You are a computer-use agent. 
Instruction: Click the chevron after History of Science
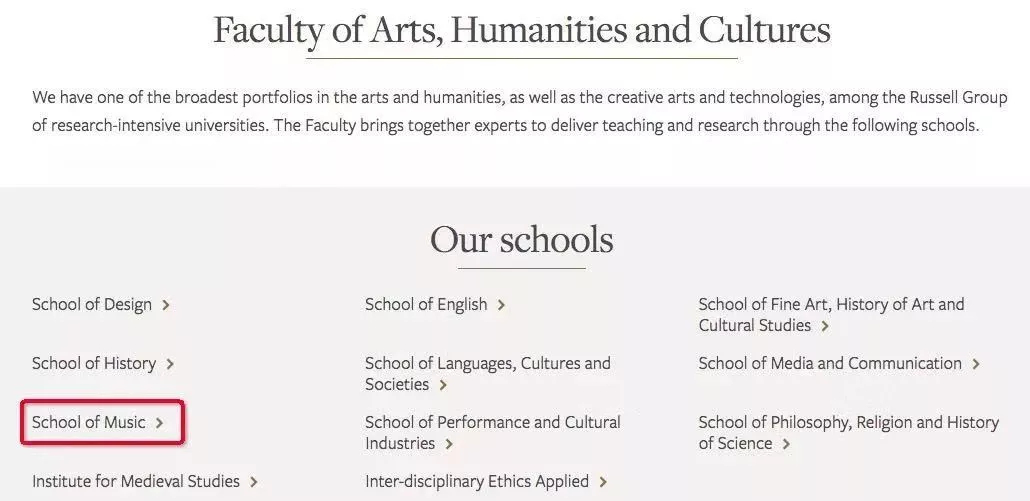(x=786, y=444)
